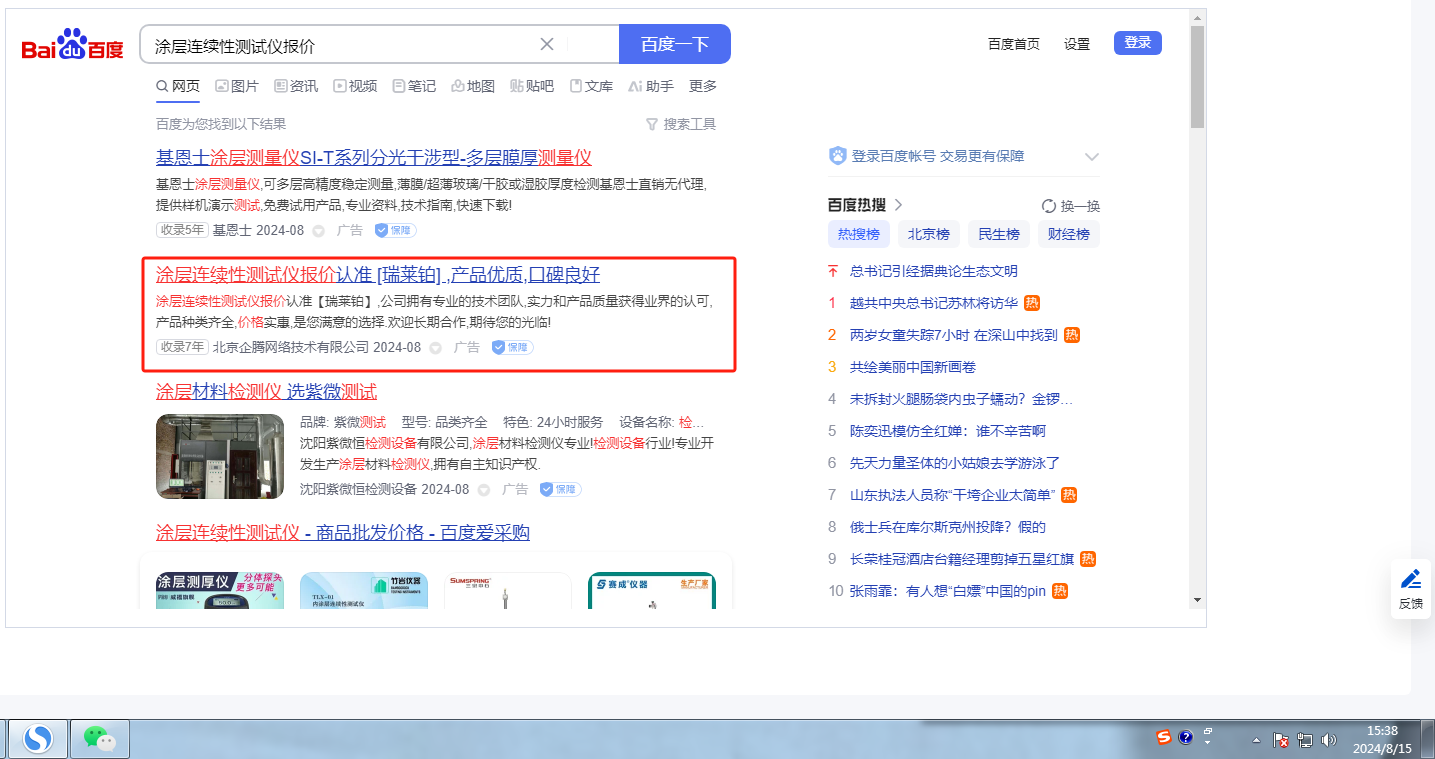Click the page scrollbar down arrow
This screenshot has height=759, width=1435.
(1197, 600)
